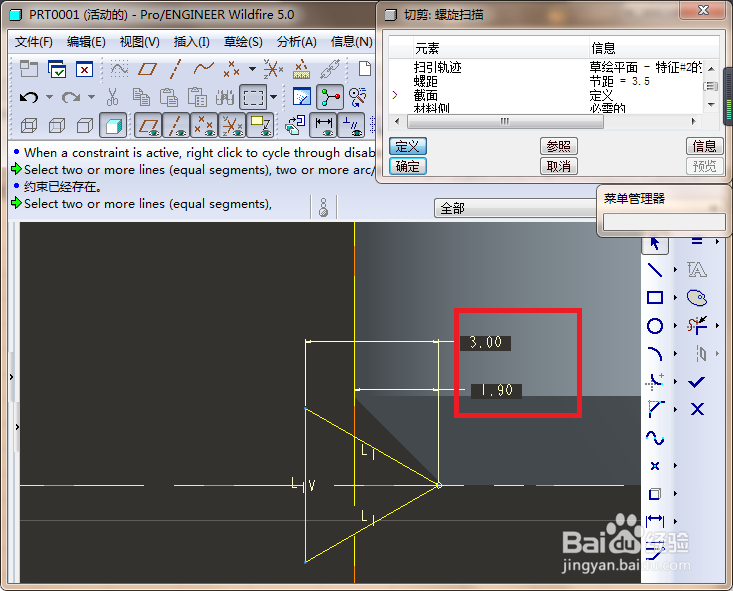Image resolution: width=733 pixels, height=591 pixels.
Task: Select the Point sketch tool
Action: [654, 466]
